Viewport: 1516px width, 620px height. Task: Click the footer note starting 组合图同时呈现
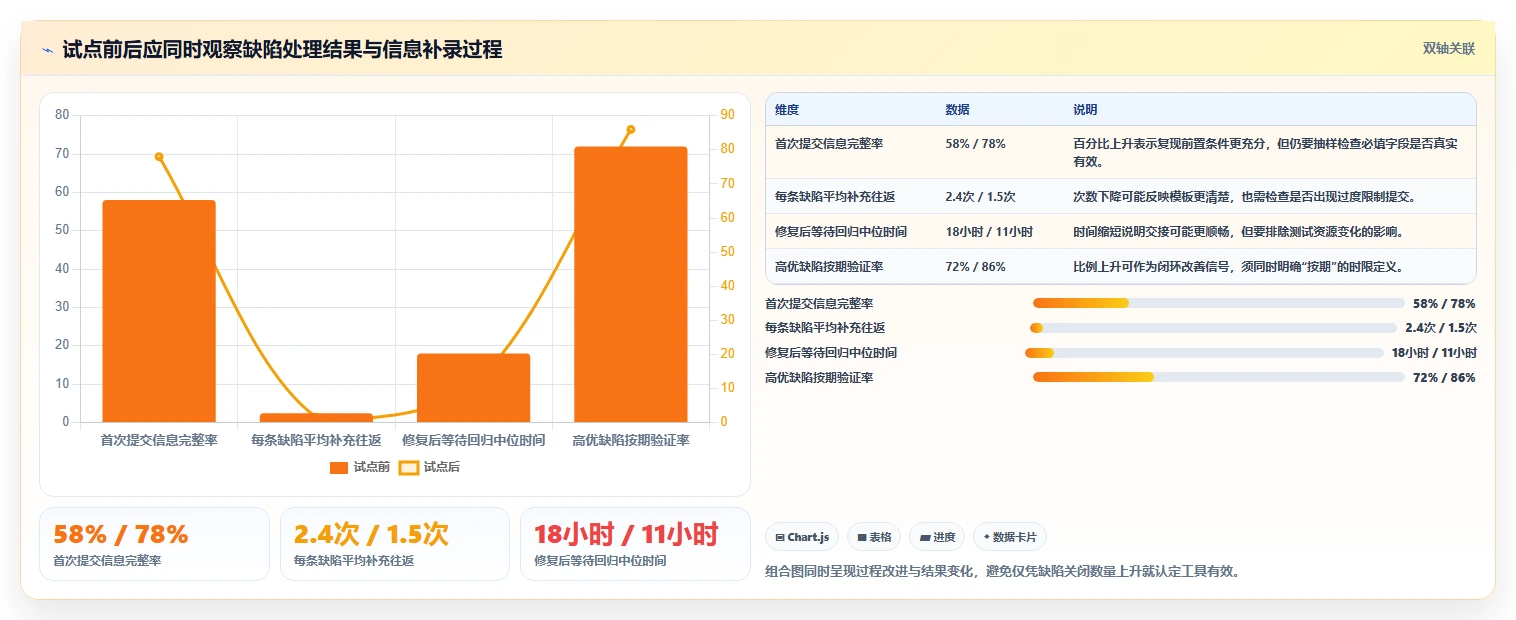pos(1002,572)
